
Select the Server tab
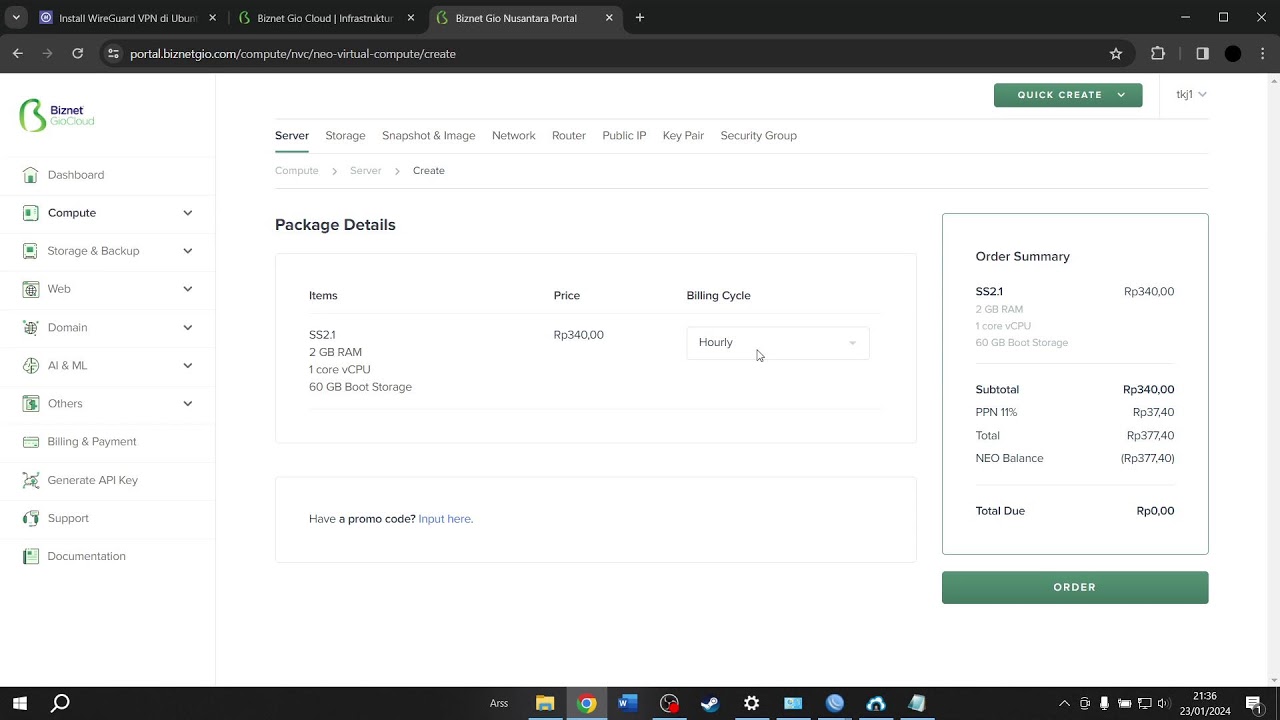tap(292, 136)
